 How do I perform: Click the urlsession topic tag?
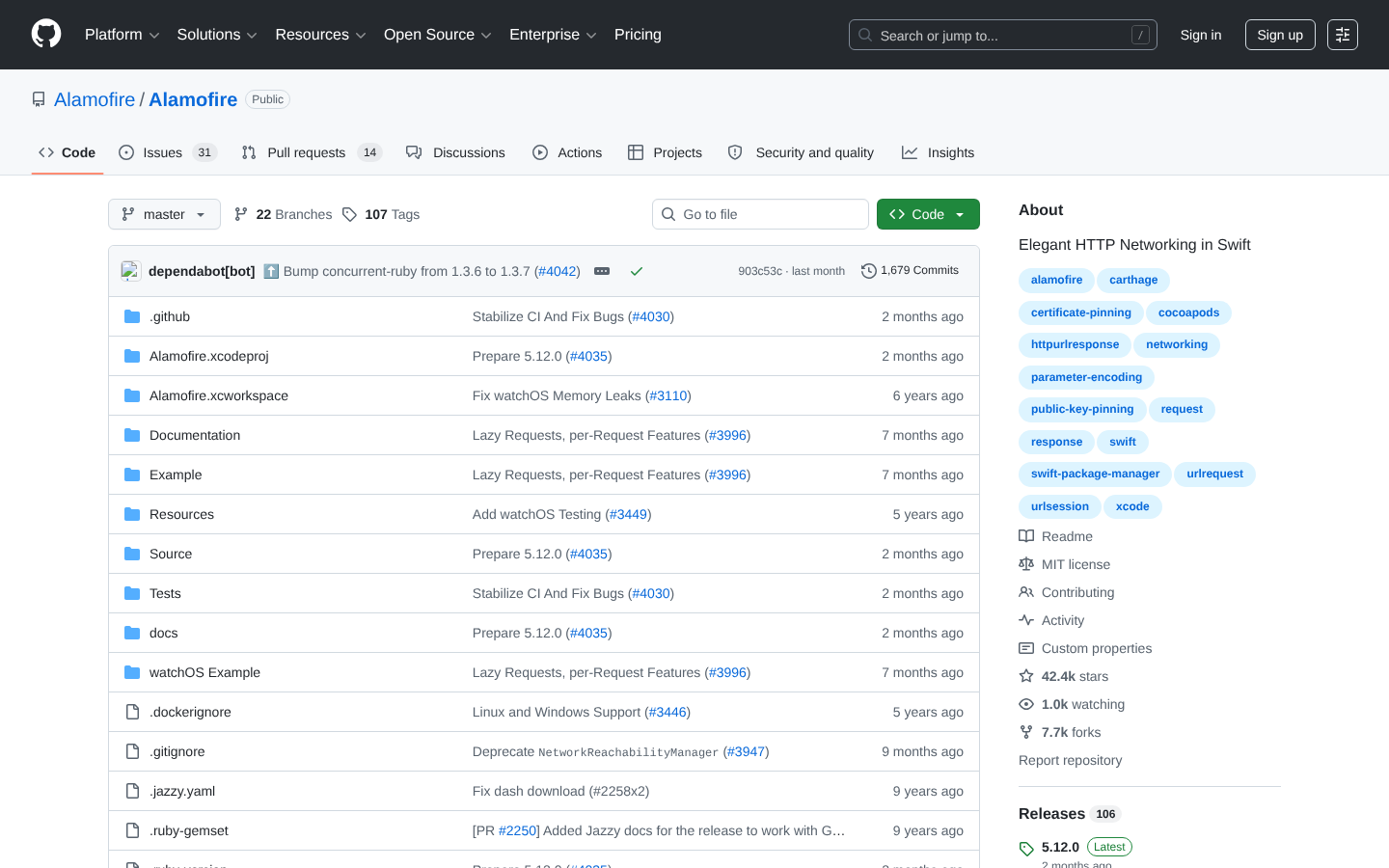(1059, 506)
